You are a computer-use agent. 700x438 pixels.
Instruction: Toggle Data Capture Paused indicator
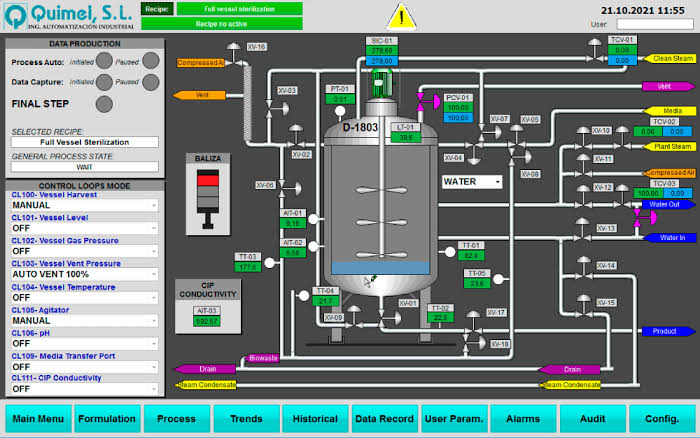pos(151,82)
